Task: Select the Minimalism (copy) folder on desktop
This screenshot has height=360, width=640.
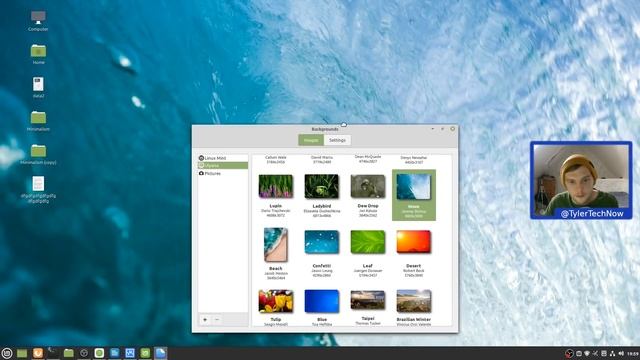Action: pos(38,154)
